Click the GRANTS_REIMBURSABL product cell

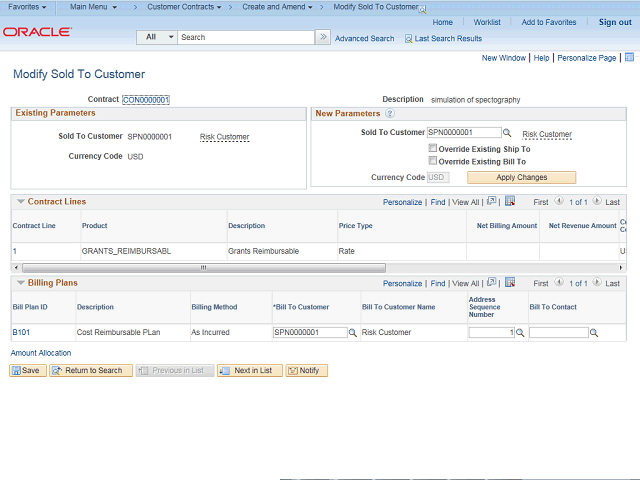(127, 251)
